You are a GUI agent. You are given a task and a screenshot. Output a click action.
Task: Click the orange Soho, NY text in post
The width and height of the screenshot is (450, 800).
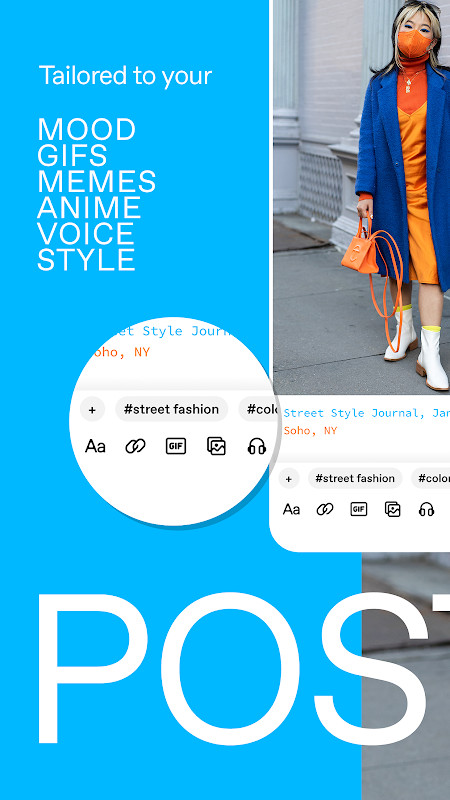click(310, 431)
